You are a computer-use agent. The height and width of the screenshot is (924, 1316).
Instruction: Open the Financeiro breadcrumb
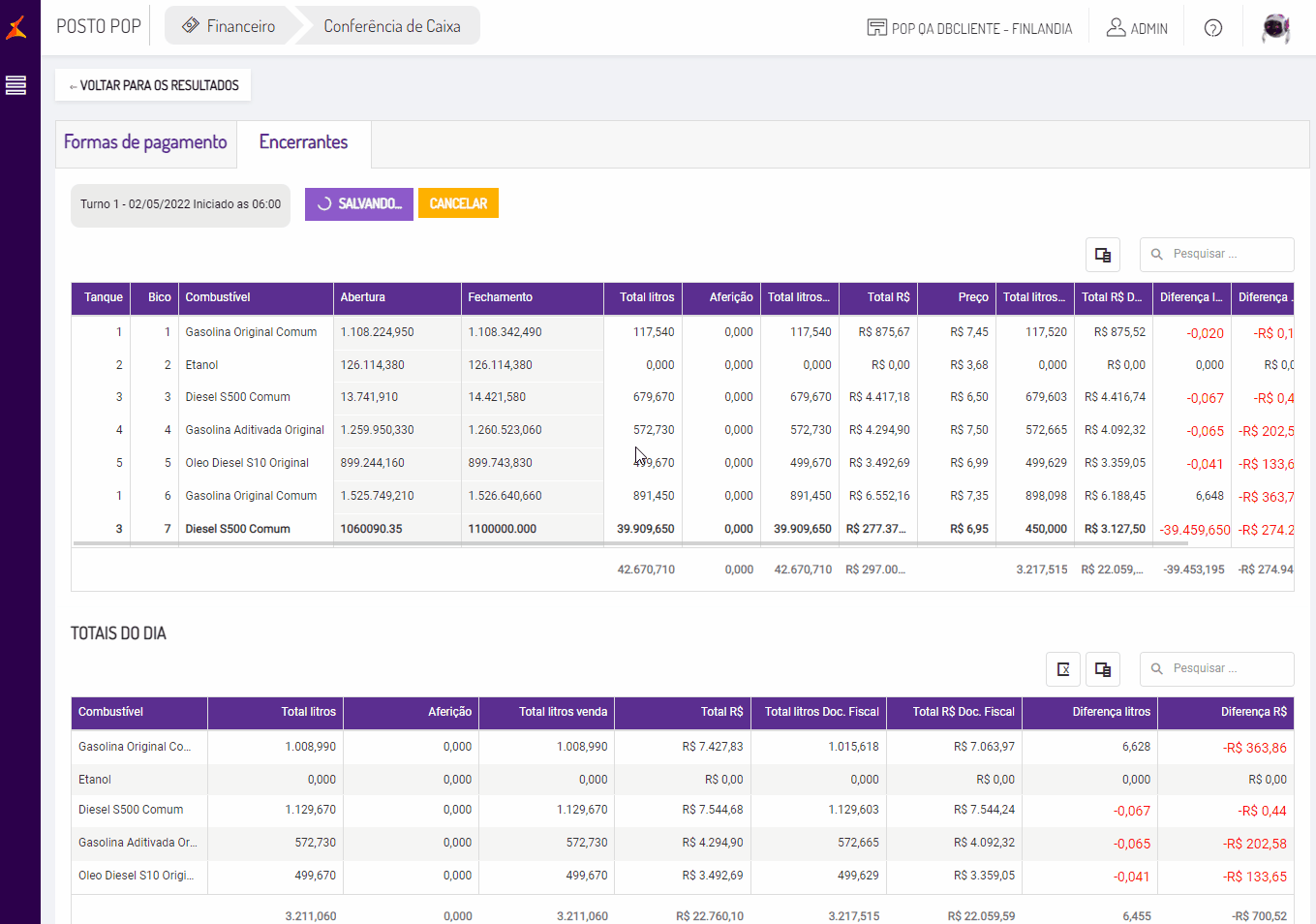pos(230,26)
